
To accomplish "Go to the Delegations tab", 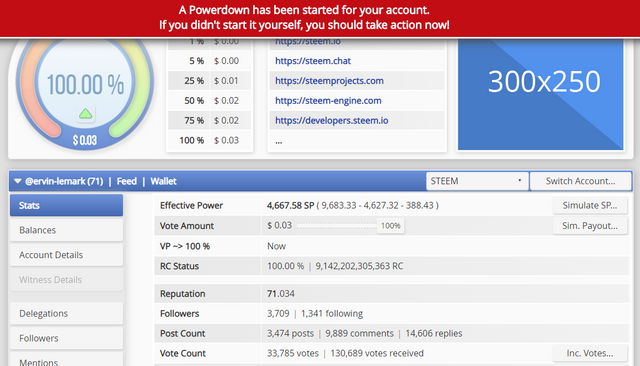I will click(x=67, y=313).
